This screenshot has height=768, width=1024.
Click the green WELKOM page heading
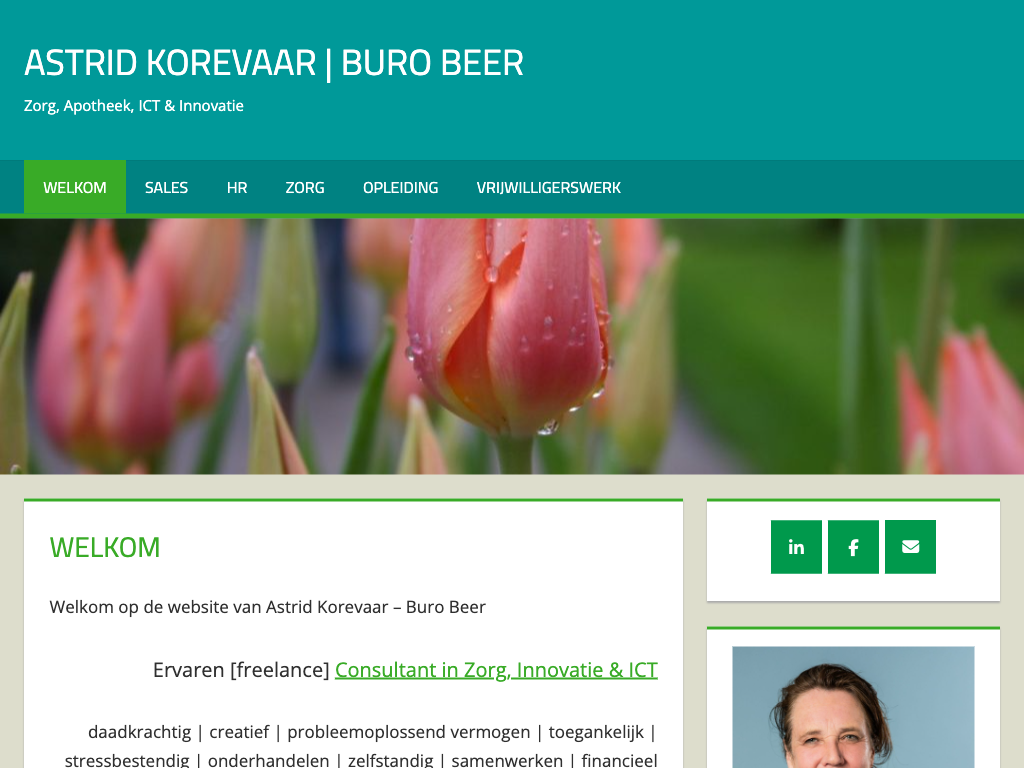pos(104,547)
